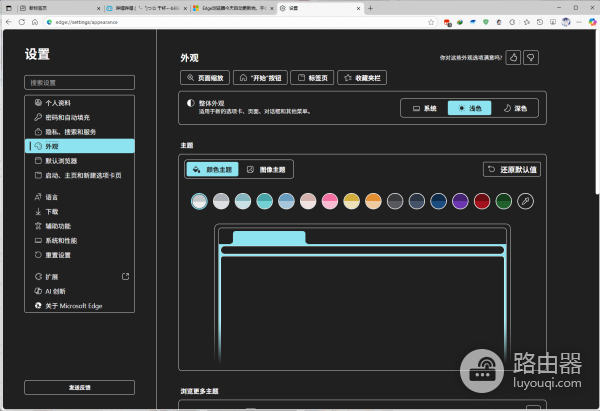Viewport: 600px width, 411px height.
Task: Open the favorites list icon in toolbar
Action: click(x=527, y=22)
